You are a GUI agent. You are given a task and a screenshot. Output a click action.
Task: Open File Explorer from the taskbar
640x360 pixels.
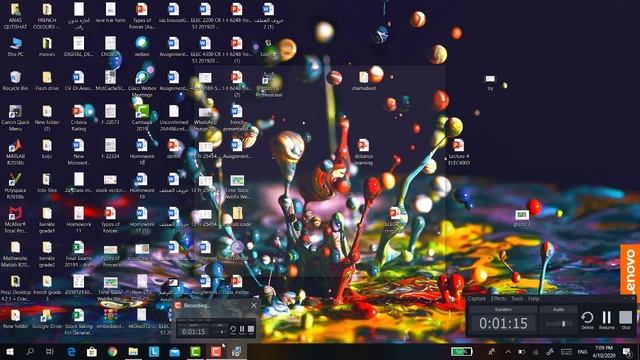point(133,351)
